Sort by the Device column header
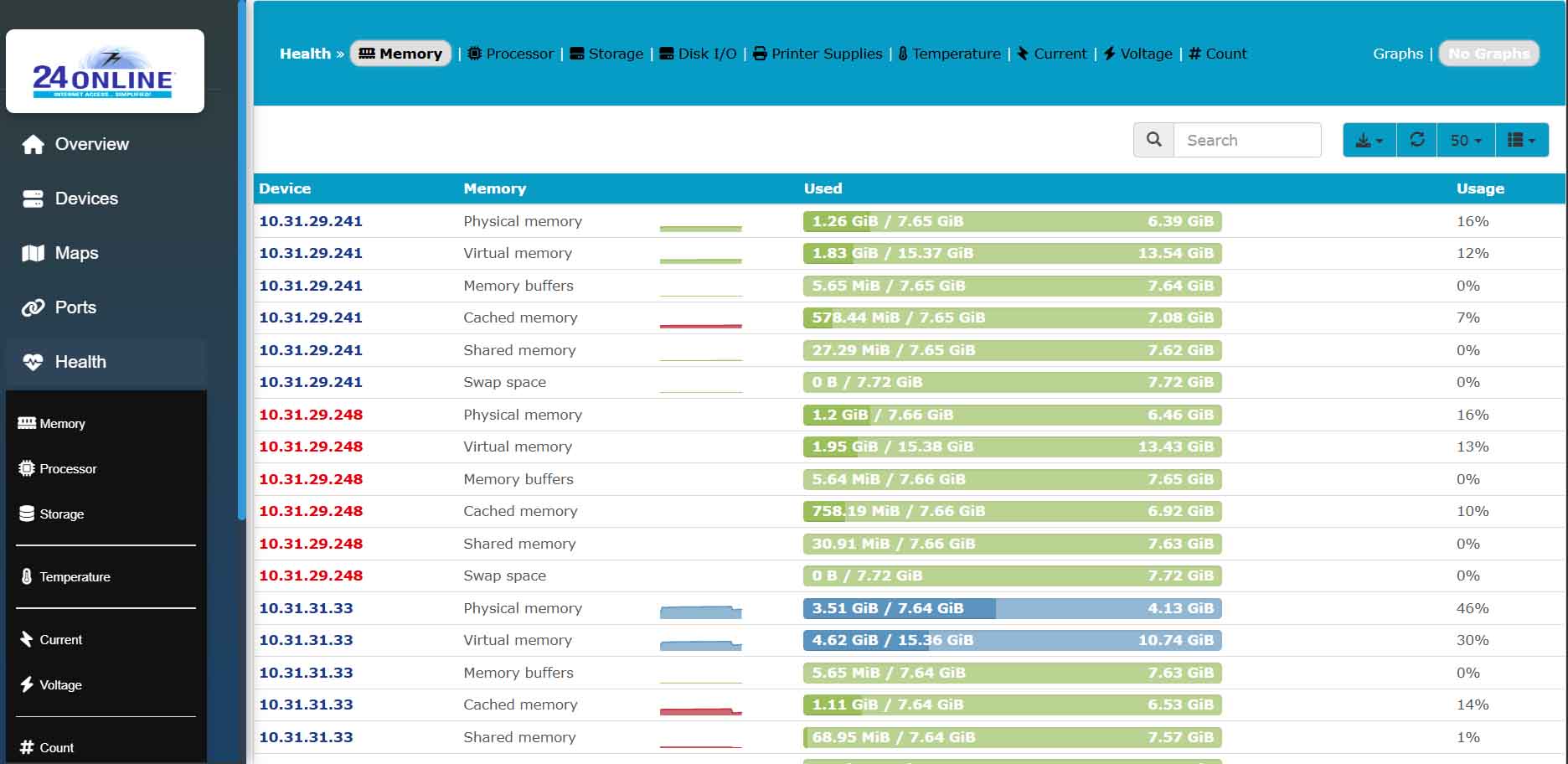This screenshot has height=764, width=1568. 285,188
